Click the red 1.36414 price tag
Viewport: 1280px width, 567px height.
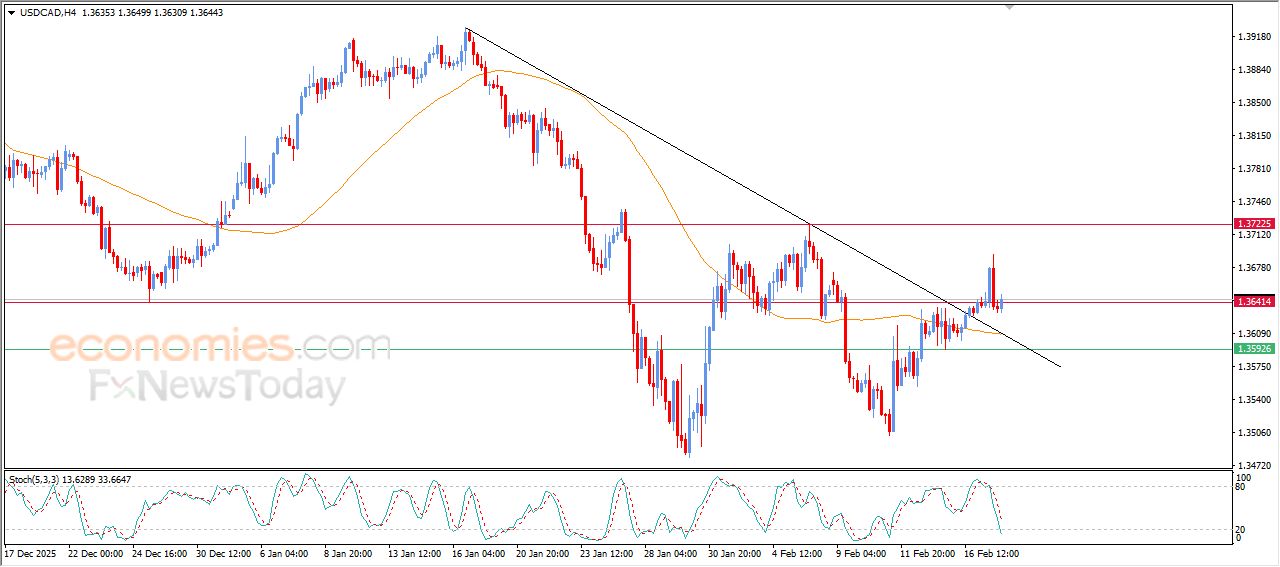click(x=1253, y=301)
